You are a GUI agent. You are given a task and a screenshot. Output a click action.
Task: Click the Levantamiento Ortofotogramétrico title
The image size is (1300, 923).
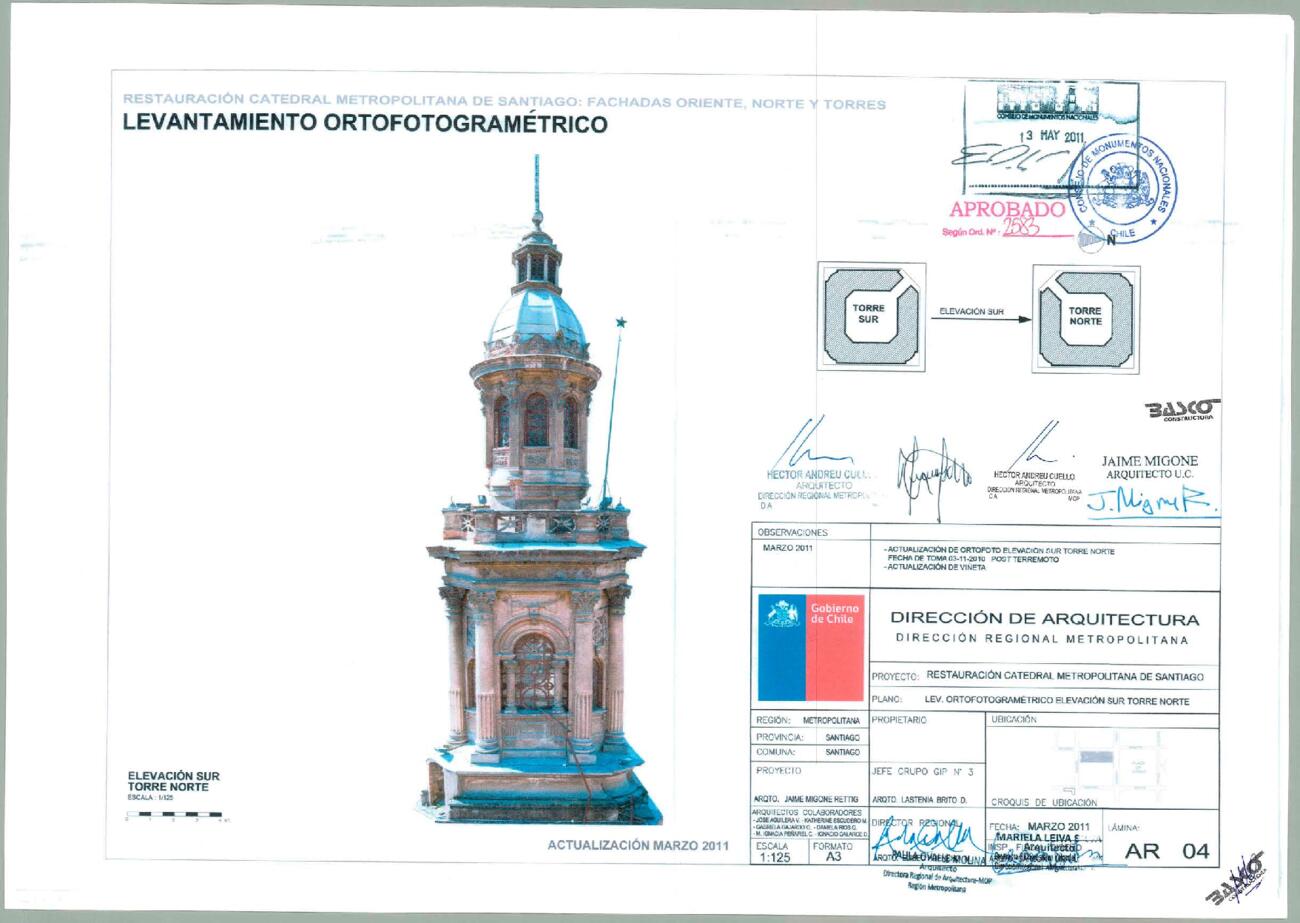pos(364,124)
